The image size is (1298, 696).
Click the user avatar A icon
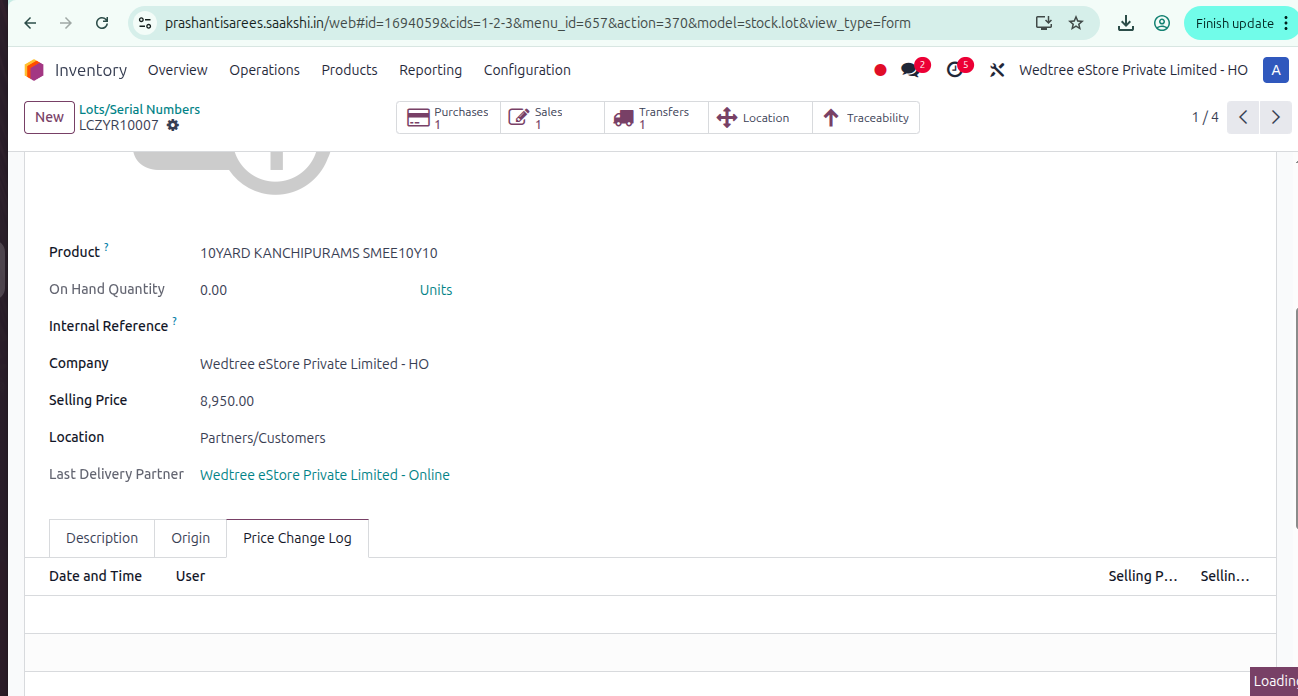[1276, 70]
